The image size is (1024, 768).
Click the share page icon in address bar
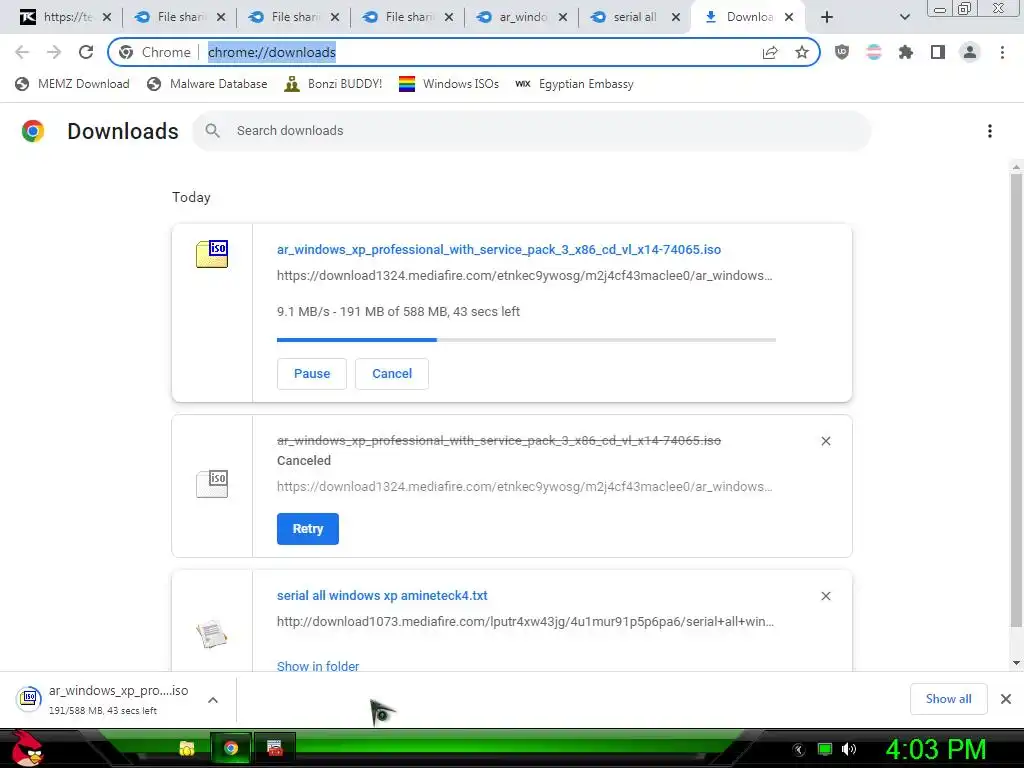coord(770,52)
